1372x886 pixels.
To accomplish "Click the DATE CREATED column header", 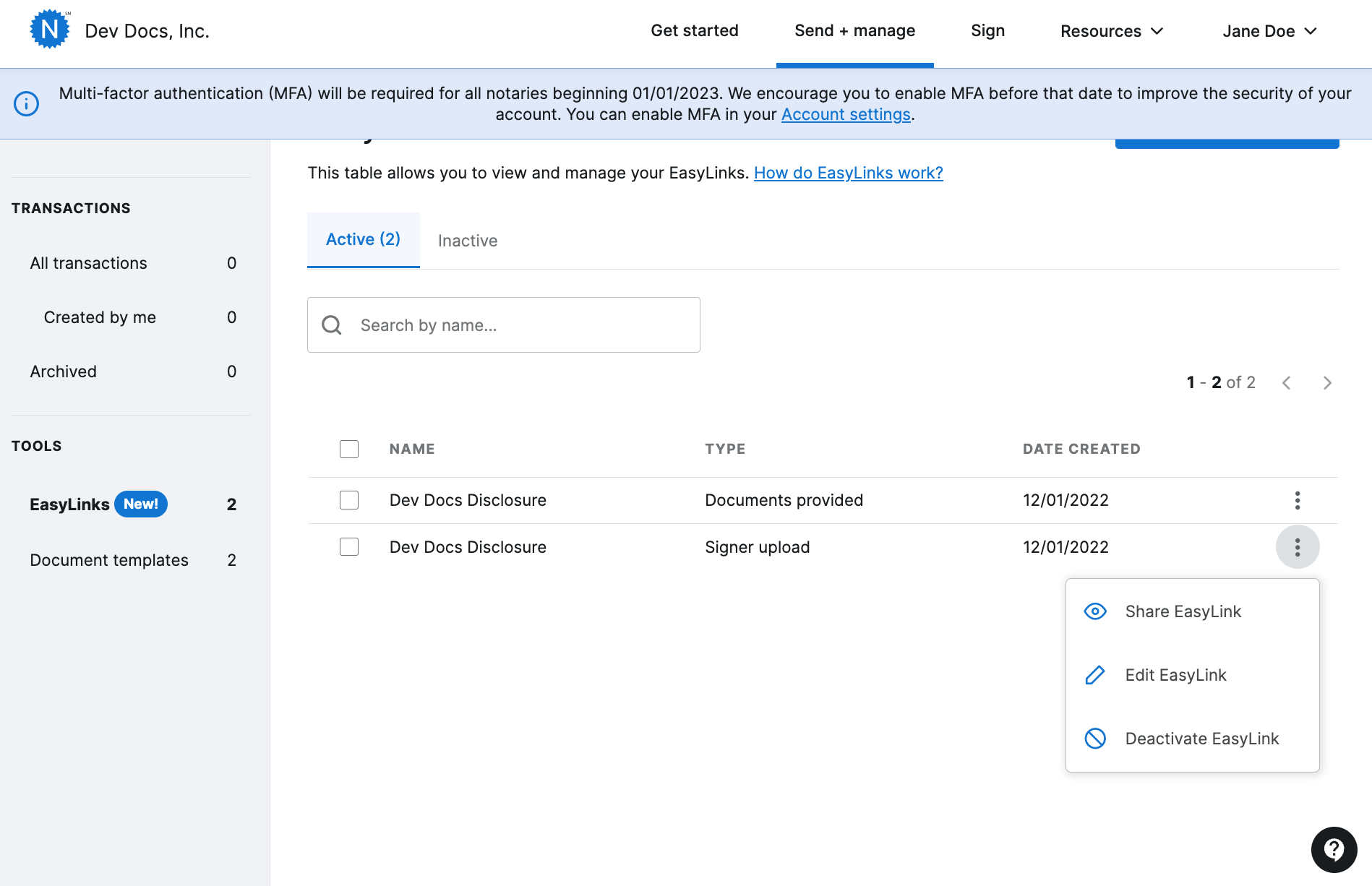I will tap(1081, 449).
